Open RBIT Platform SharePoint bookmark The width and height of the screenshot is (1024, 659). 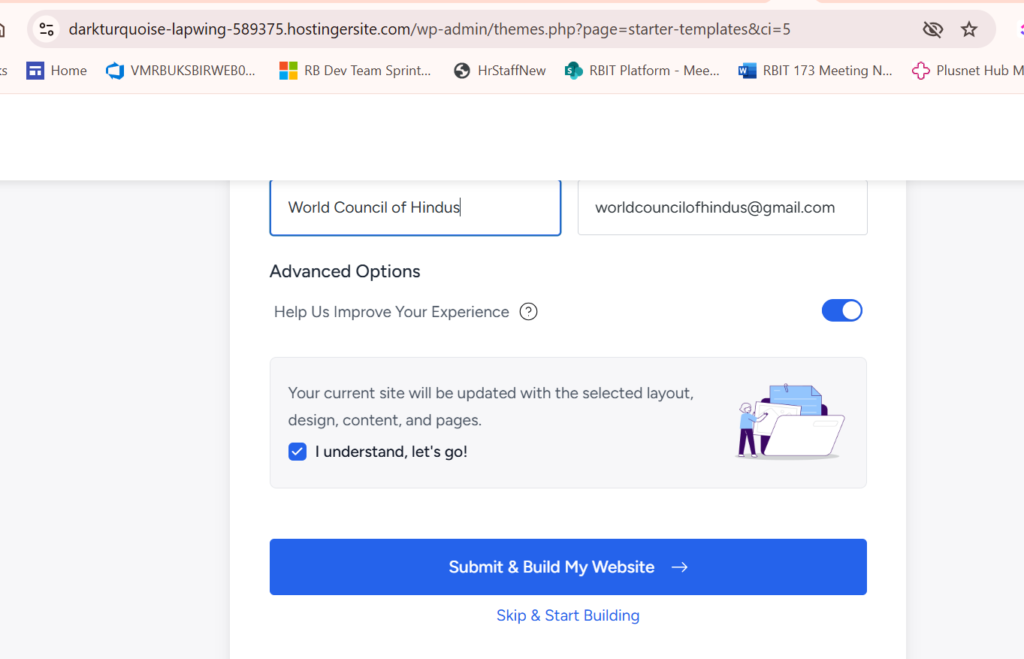click(642, 70)
